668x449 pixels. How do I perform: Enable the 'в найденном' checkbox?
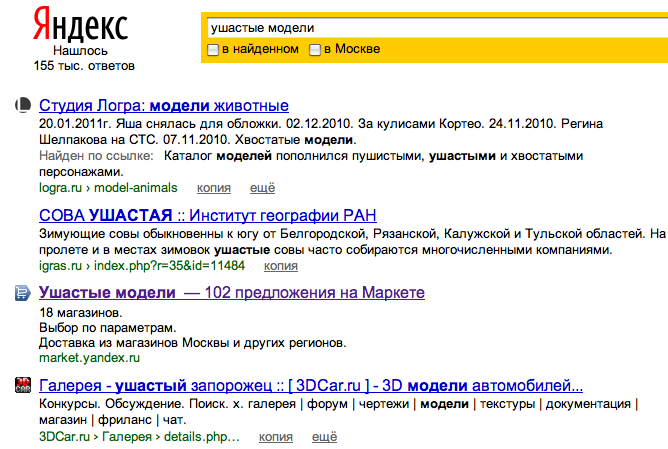click(213, 50)
